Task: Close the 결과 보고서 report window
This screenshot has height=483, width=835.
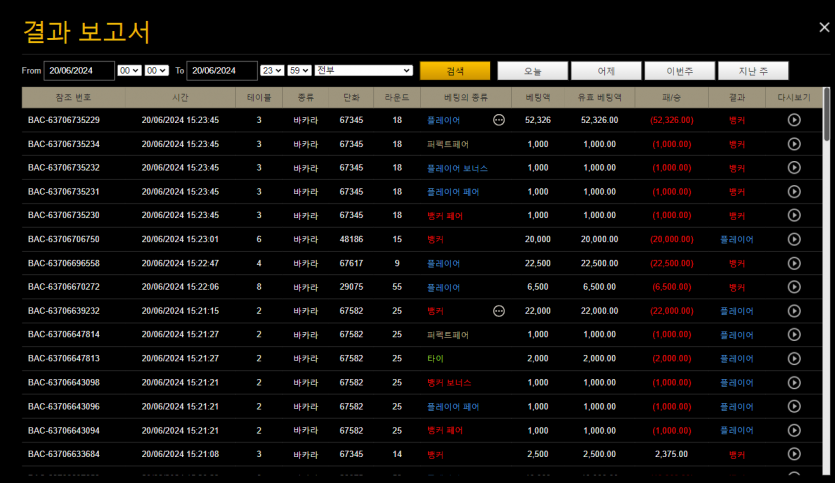Action: coord(824,27)
